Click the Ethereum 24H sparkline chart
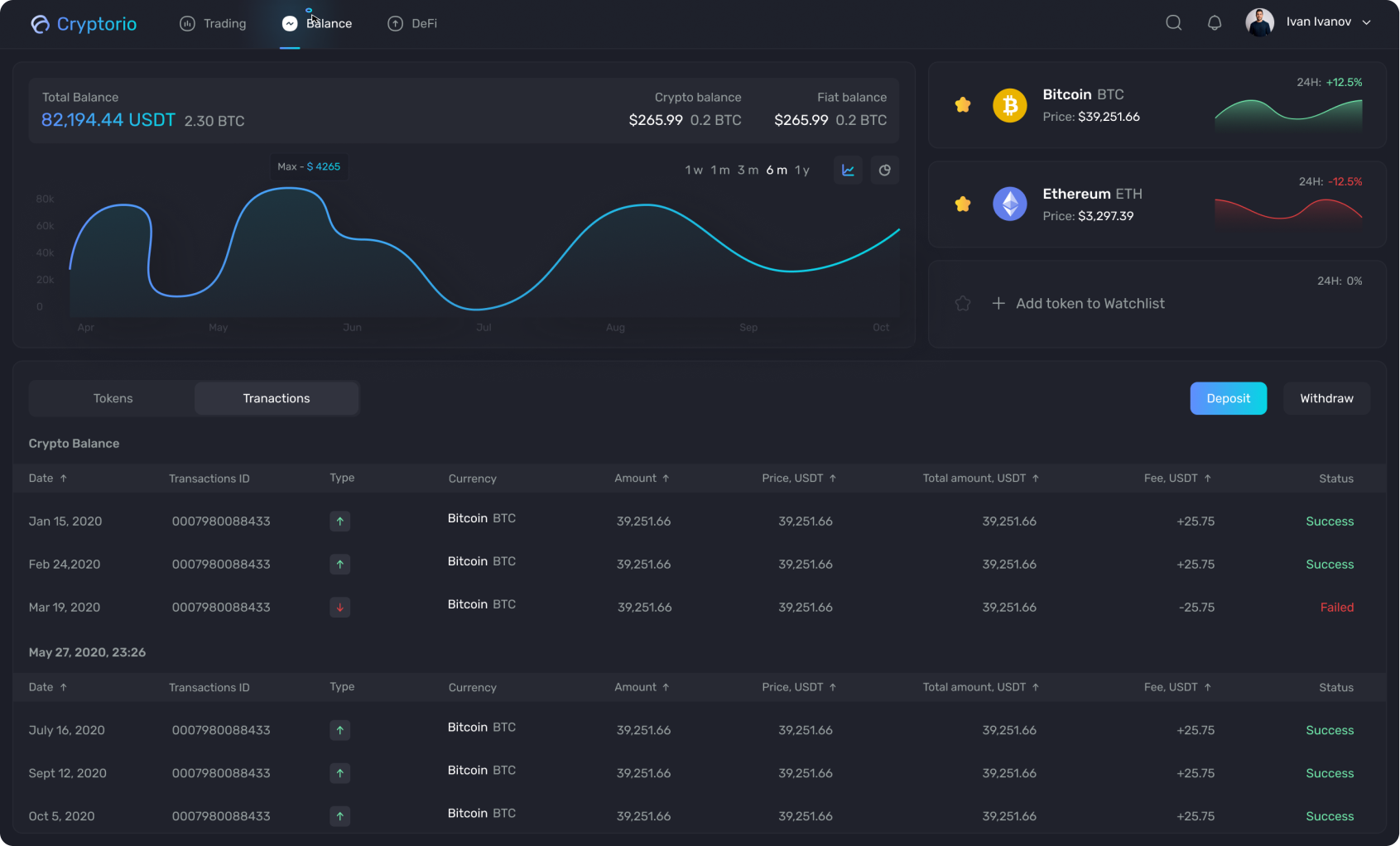Screen dimensions: 1400x846 pyautogui.click(x=1288, y=213)
